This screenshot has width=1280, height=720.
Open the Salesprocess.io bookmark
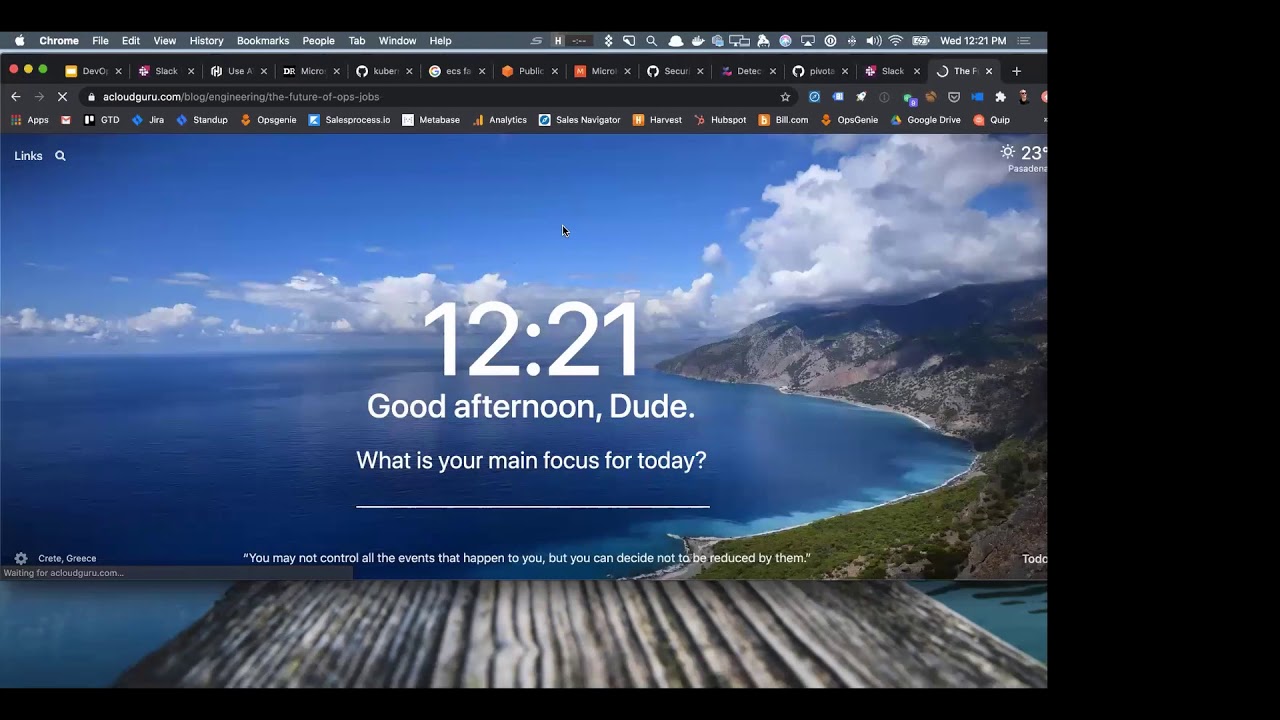349,120
